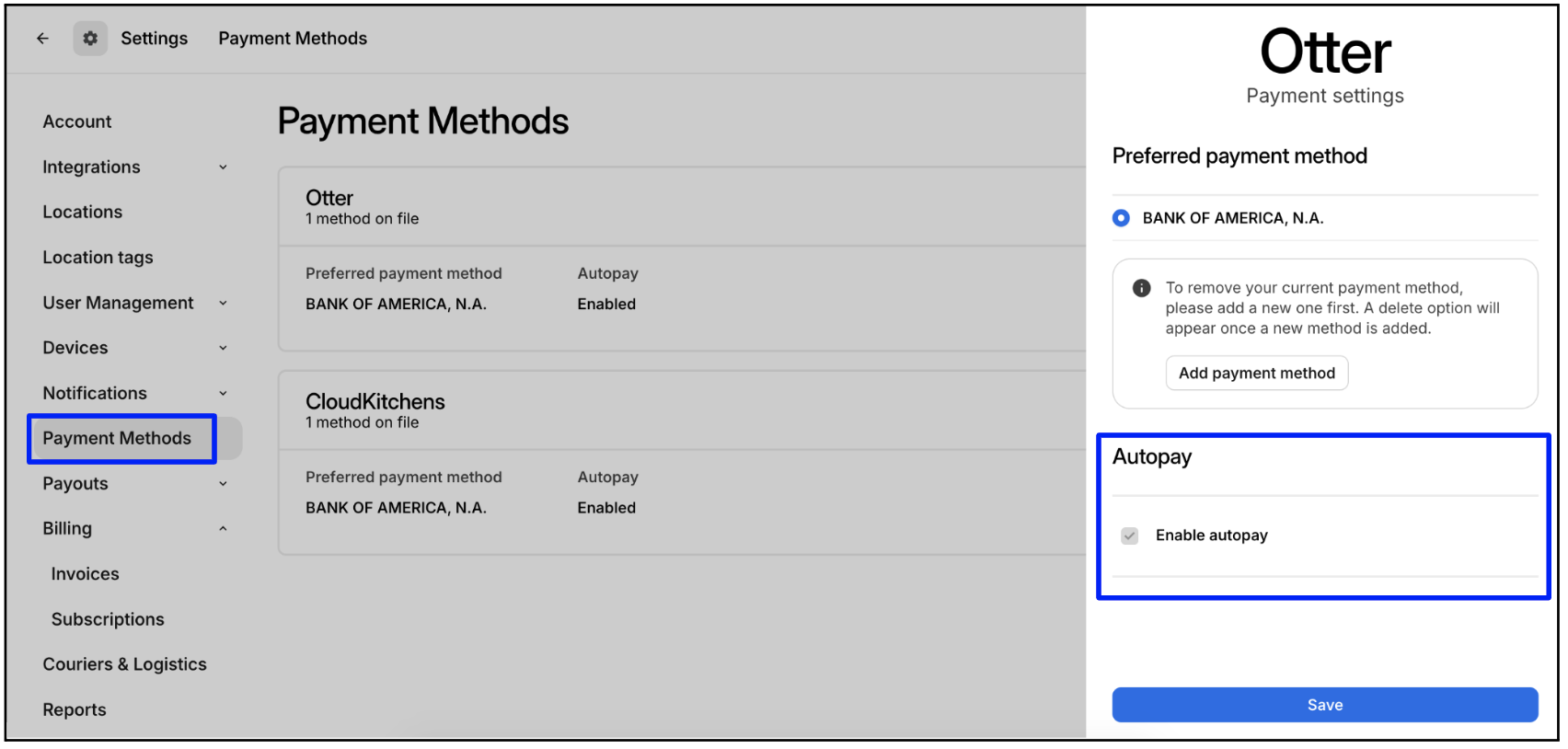Click the Integrations sidebar label
The width and height of the screenshot is (1568, 749).
(x=91, y=167)
